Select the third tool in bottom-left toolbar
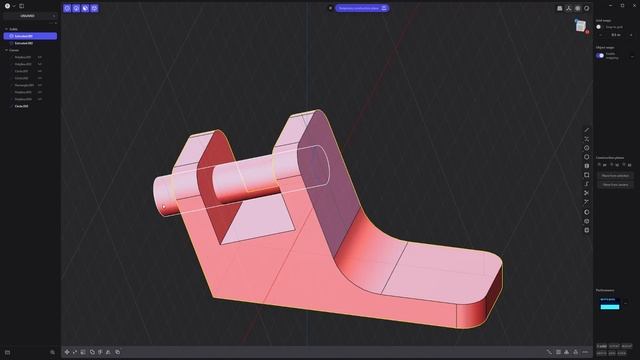The height and width of the screenshot is (360, 640). 83,352
